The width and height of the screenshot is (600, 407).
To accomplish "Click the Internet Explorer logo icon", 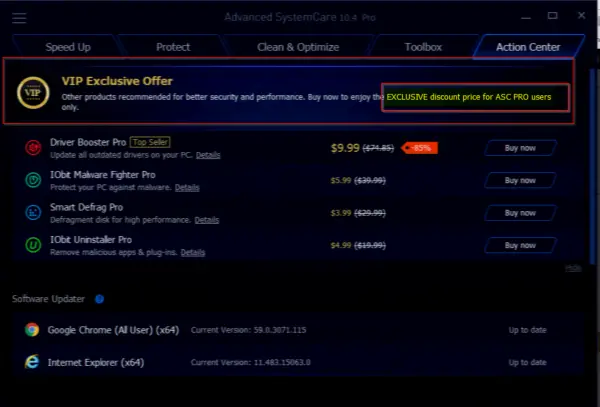I will tap(32, 362).
